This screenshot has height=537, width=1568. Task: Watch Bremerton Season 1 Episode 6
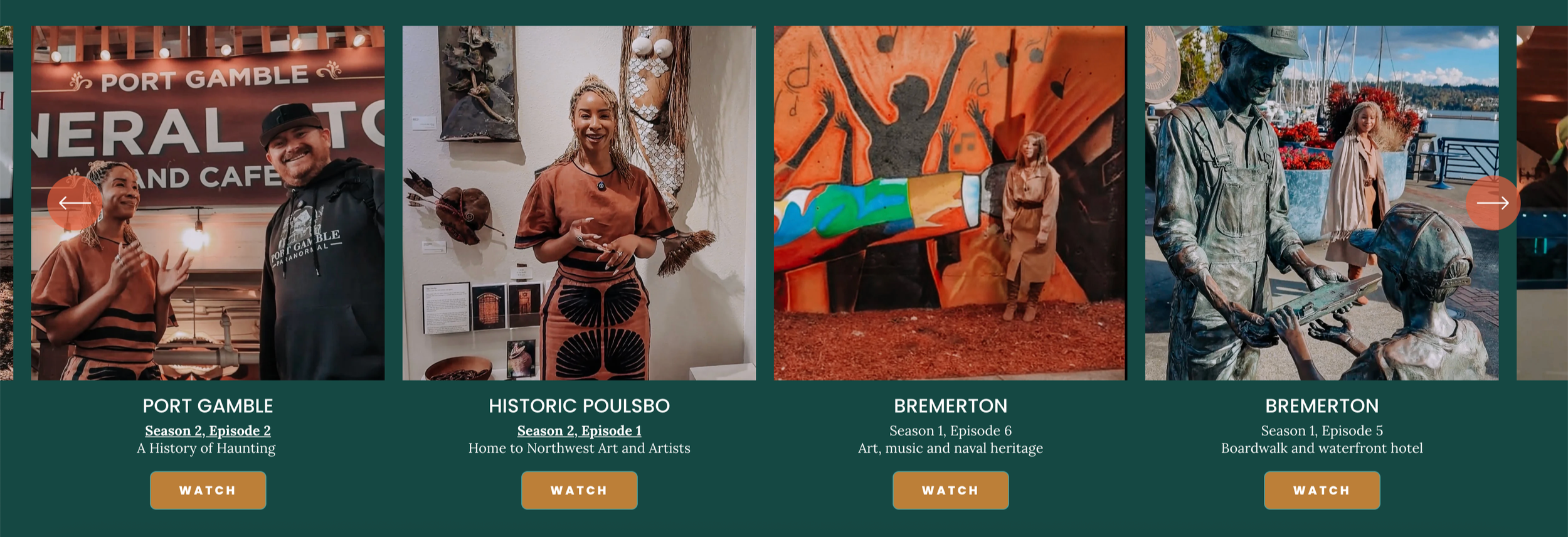pos(950,490)
